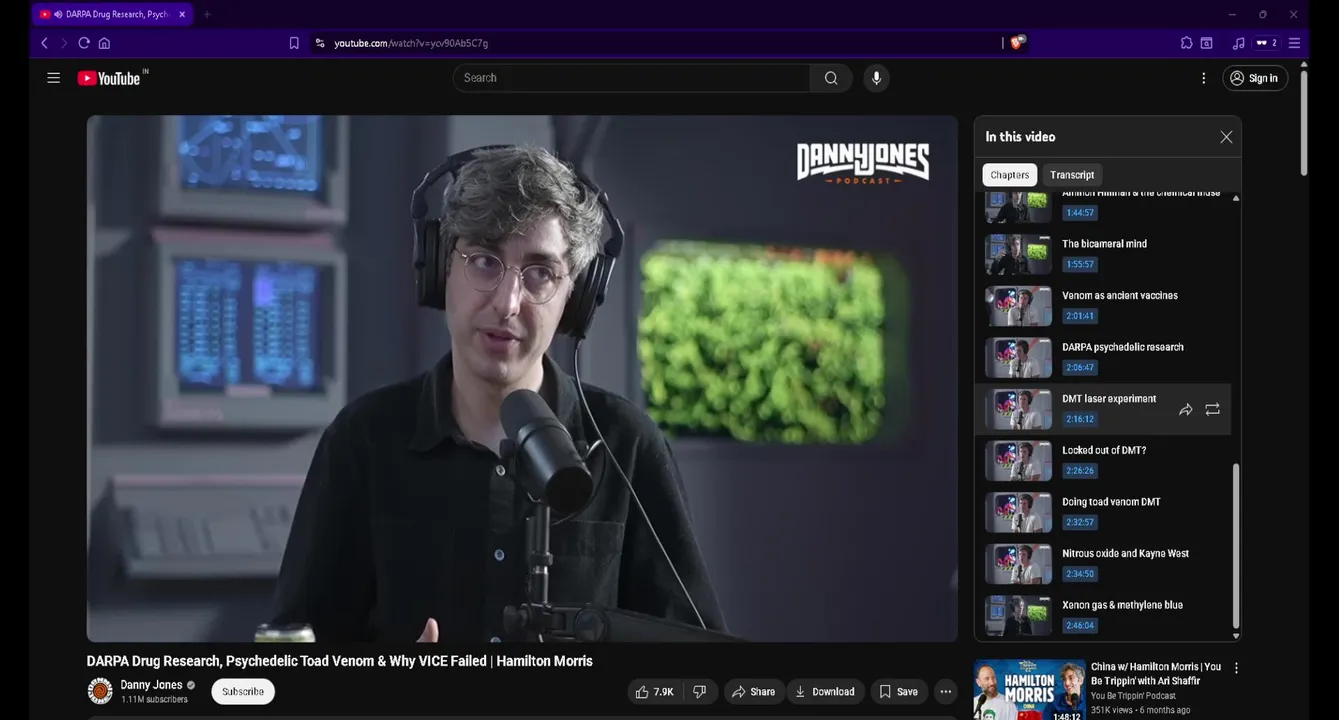This screenshot has width=1339, height=720.
Task: Switch to the Transcript tab
Action: pyautogui.click(x=1072, y=175)
